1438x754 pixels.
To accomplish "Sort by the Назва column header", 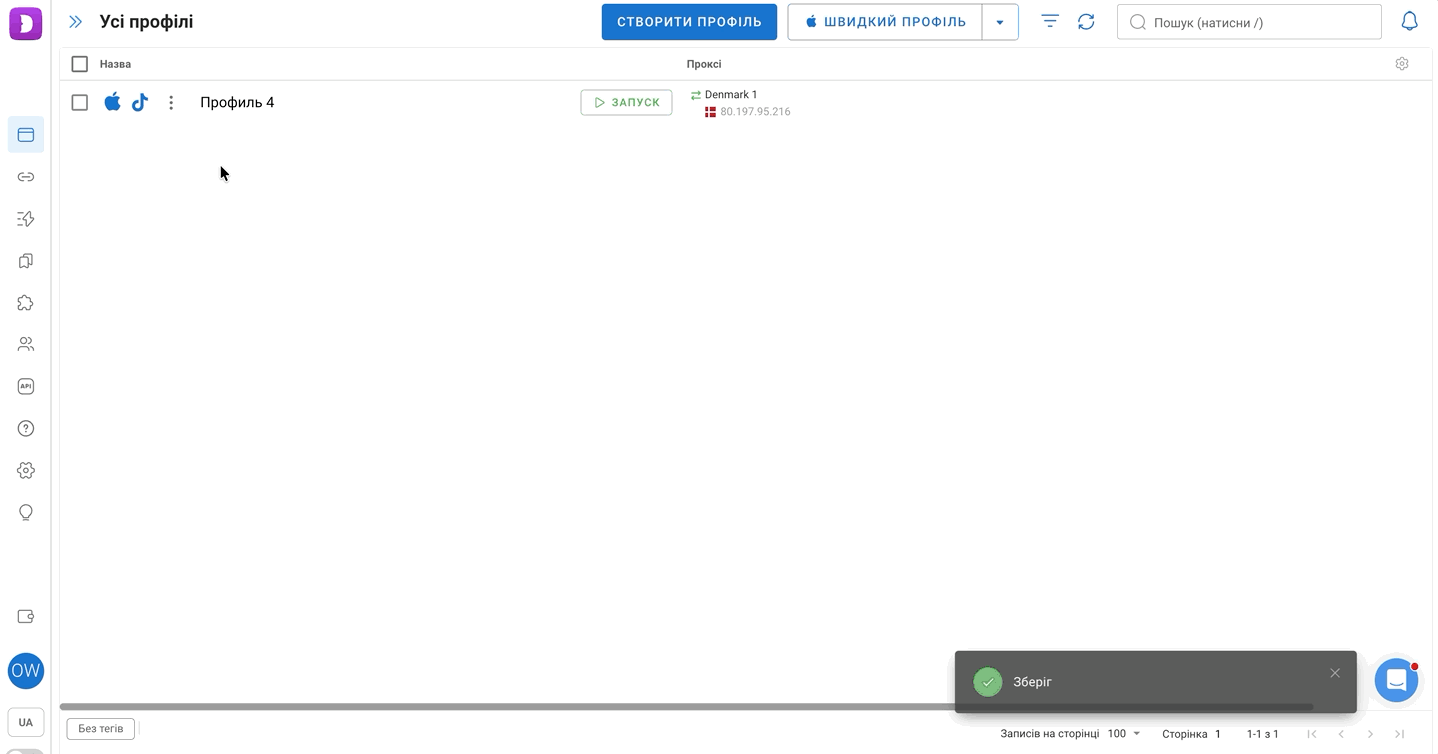I will [115, 64].
